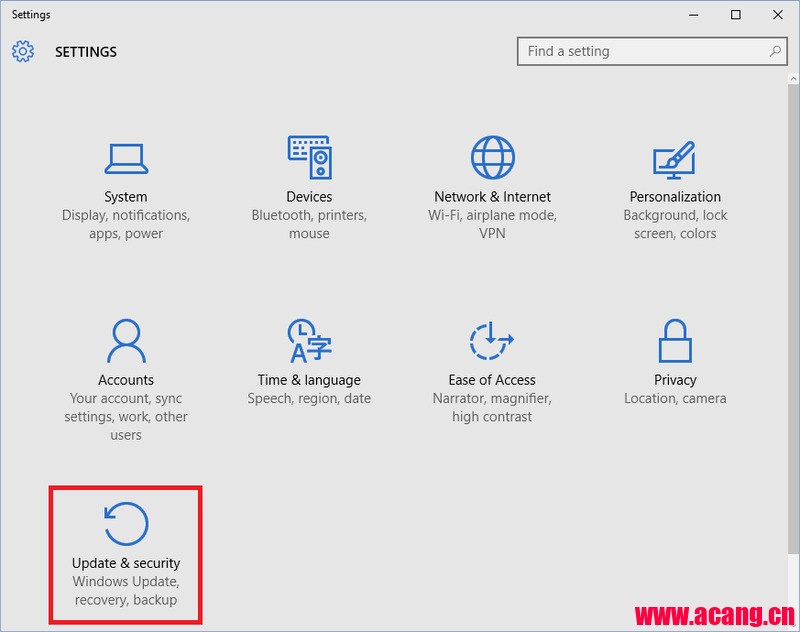The image size is (800, 632).
Task: Open the Network & Internet globe icon
Action: coord(492,157)
